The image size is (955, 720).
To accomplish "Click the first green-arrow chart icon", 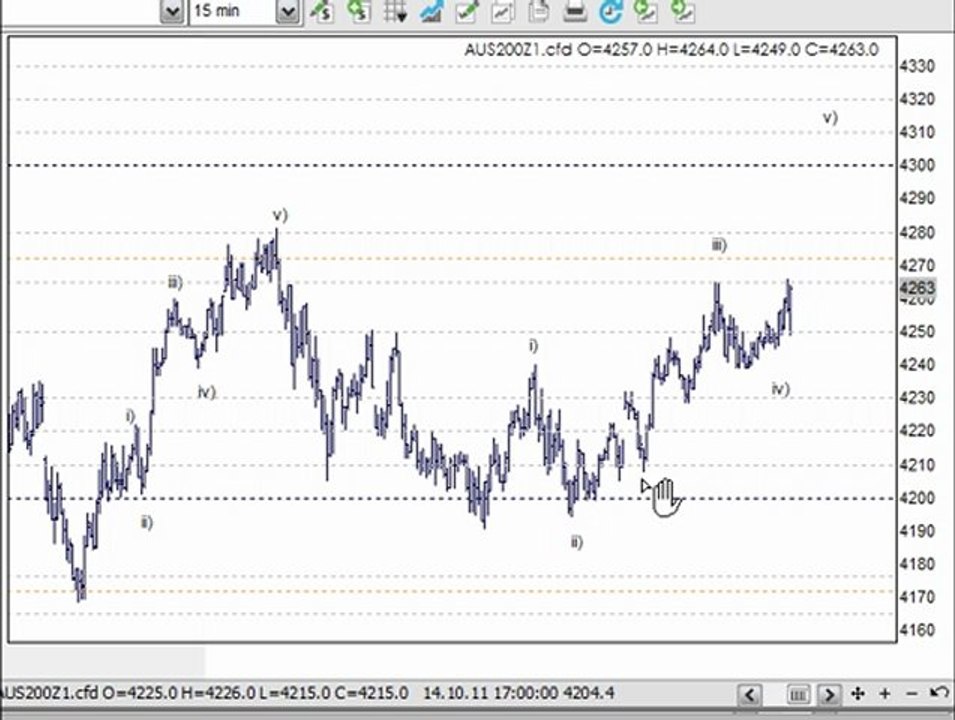I will [x=646, y=11].
